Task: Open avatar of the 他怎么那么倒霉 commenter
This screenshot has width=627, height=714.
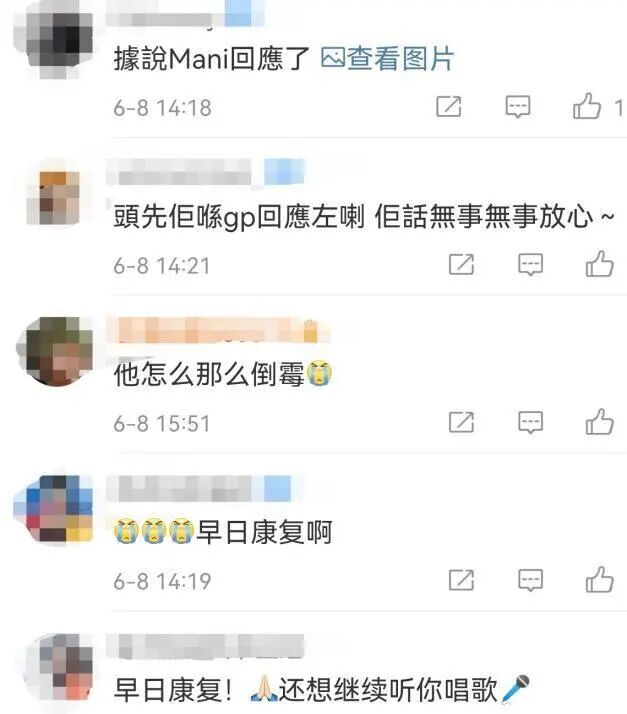Action: tap(55, 352)
